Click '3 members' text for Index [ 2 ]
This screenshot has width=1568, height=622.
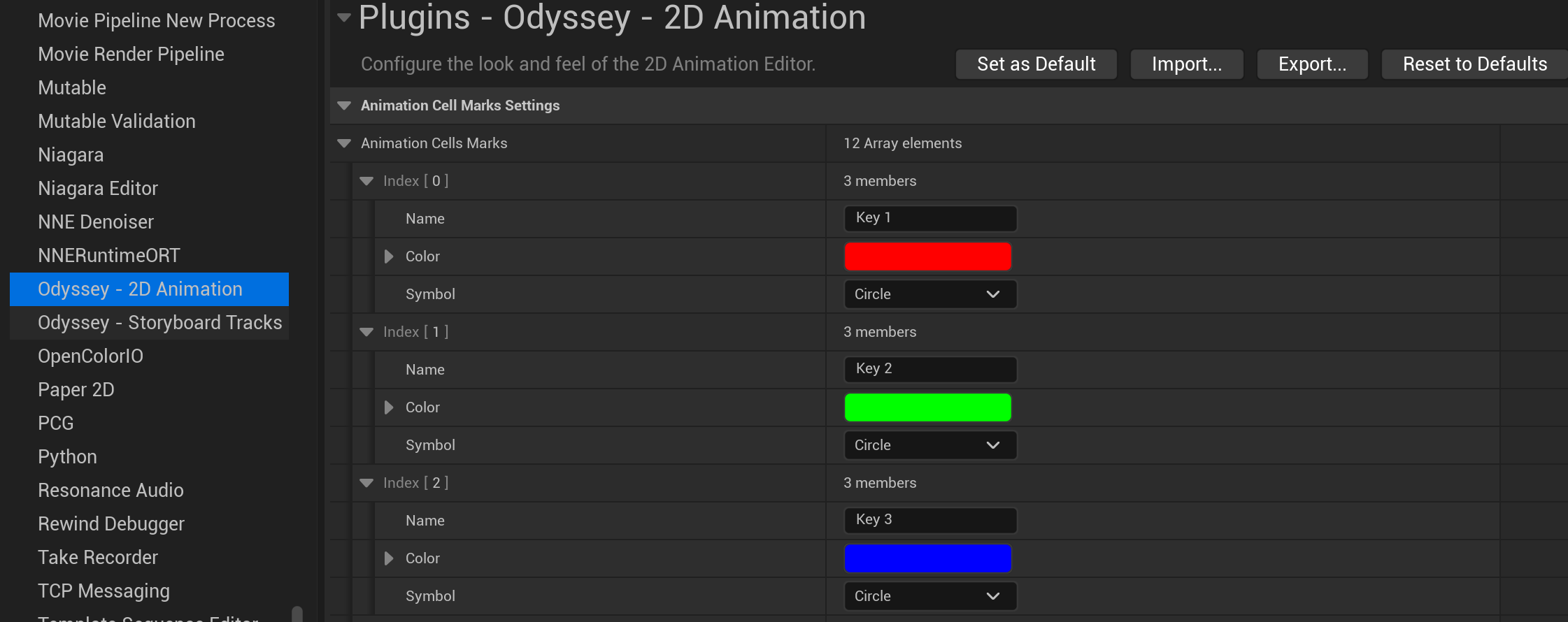880,483
